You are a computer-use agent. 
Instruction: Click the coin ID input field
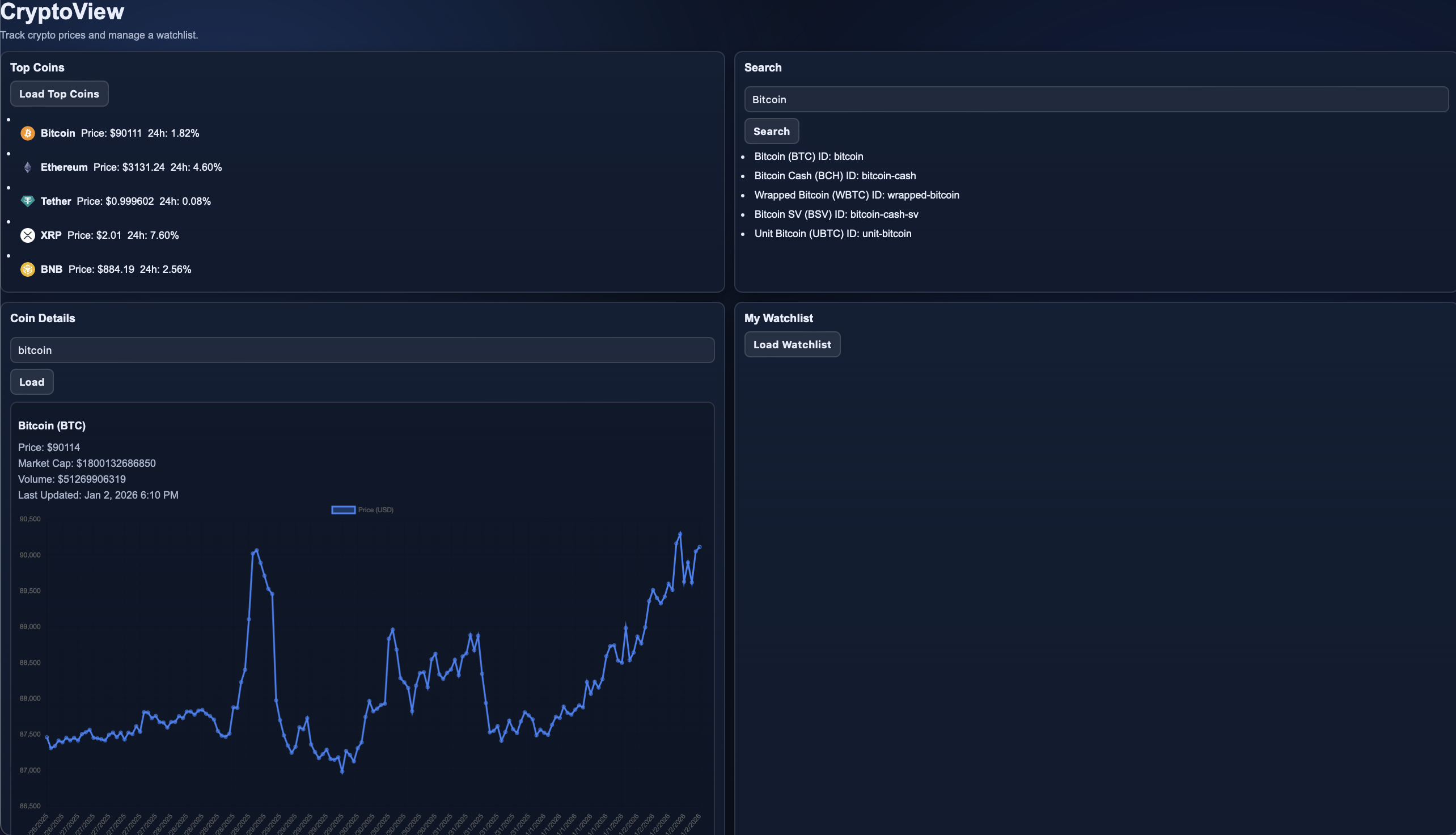(362, 351)
